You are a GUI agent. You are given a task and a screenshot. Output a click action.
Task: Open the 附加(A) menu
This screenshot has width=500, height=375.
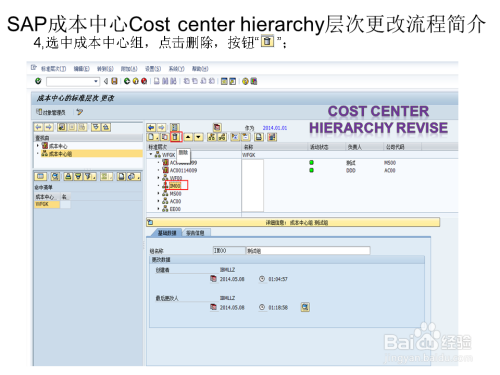(129, 69)
